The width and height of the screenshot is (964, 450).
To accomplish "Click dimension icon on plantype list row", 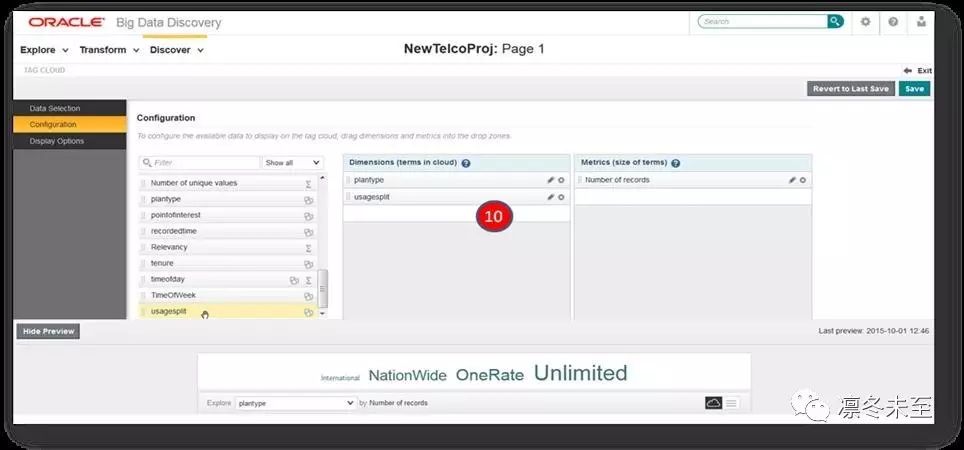I will pos(309,200).
